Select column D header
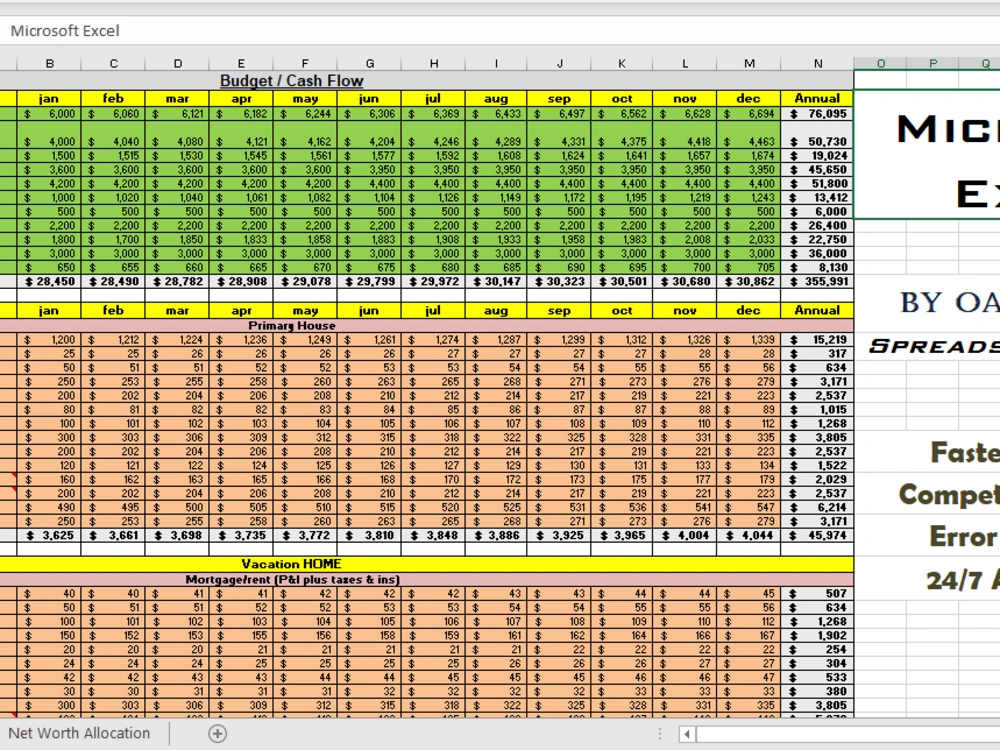The image size is (1000, 750). tap(177, 63)
